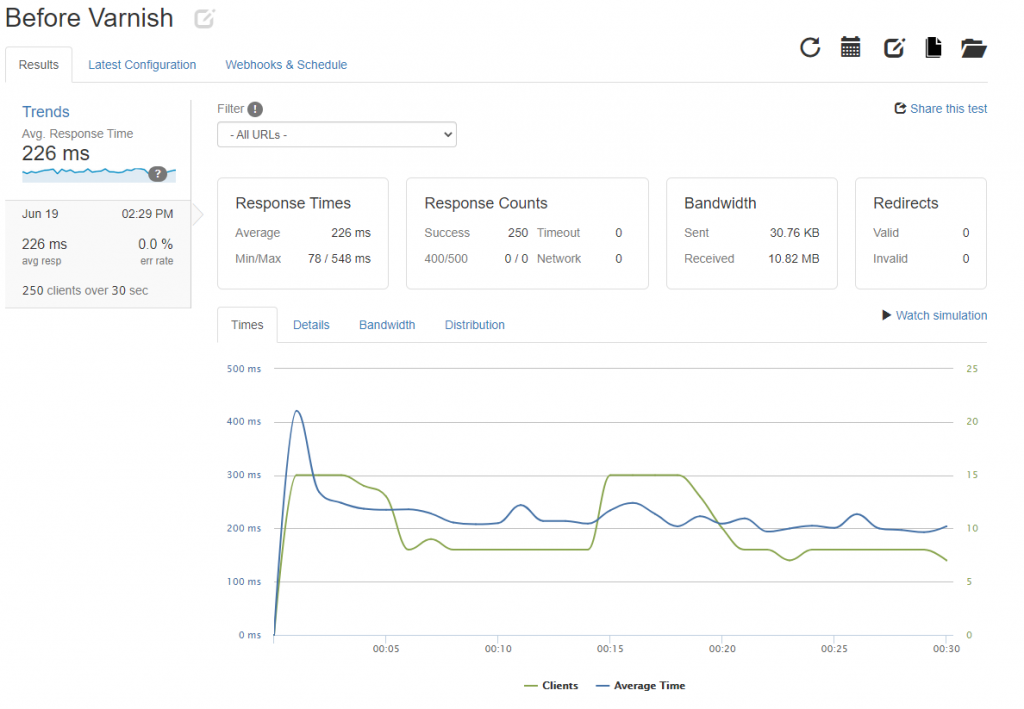Open the Latest Configuration tab
This screenshot has height=709, width=1024.
click(142, 65)
